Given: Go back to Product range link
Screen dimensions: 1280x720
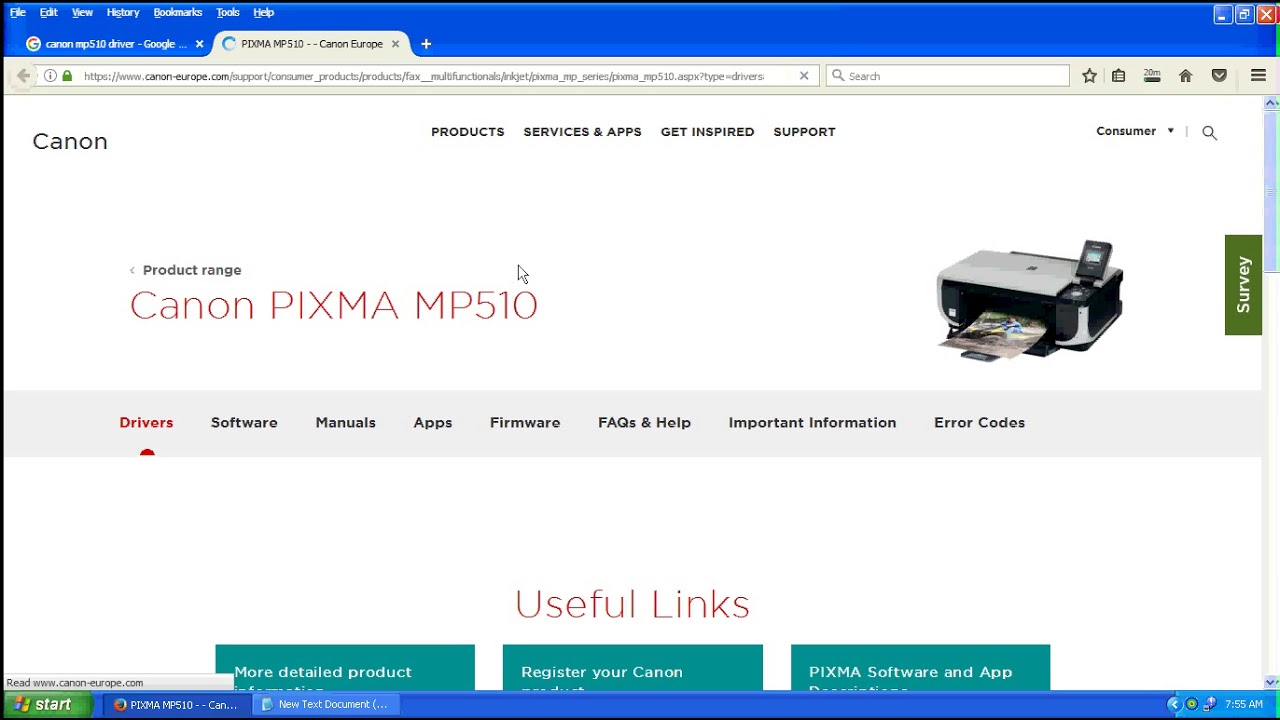Looking at the screenshot, I should (x=186, y=270).
